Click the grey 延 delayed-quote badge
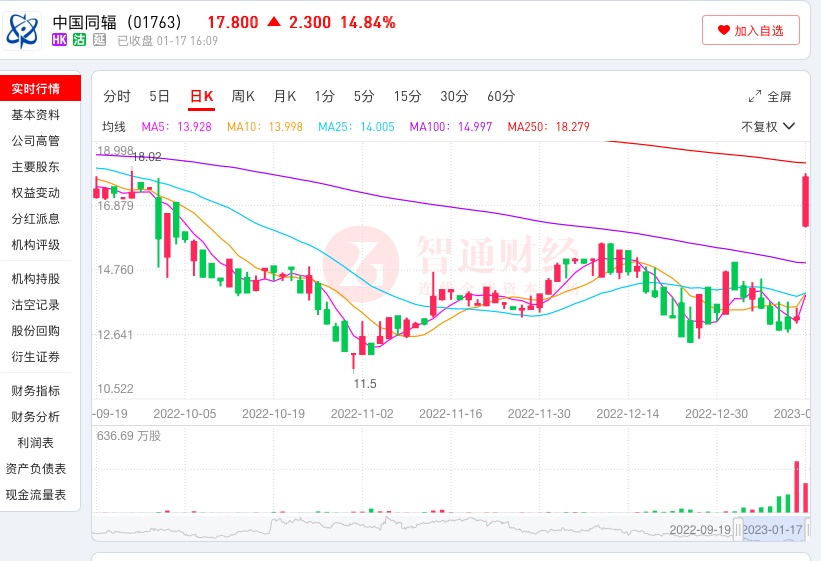The width and height of the screenshot is (821, 561). [x=99, y=40]
